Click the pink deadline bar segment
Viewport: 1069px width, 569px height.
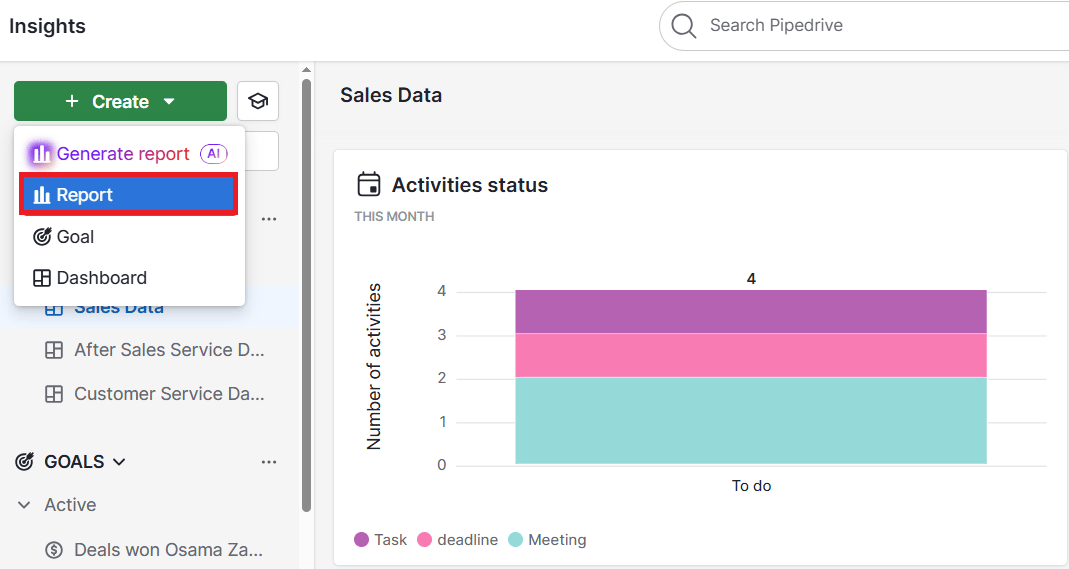pos(751,355)
